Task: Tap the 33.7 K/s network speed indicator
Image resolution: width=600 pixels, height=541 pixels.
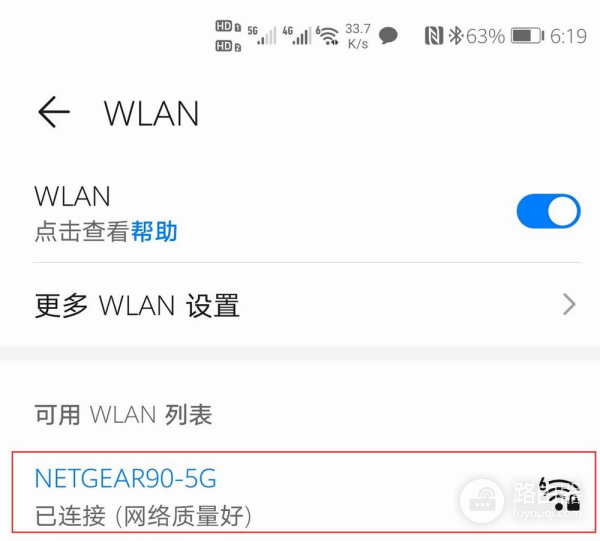Action: point(358,36)
